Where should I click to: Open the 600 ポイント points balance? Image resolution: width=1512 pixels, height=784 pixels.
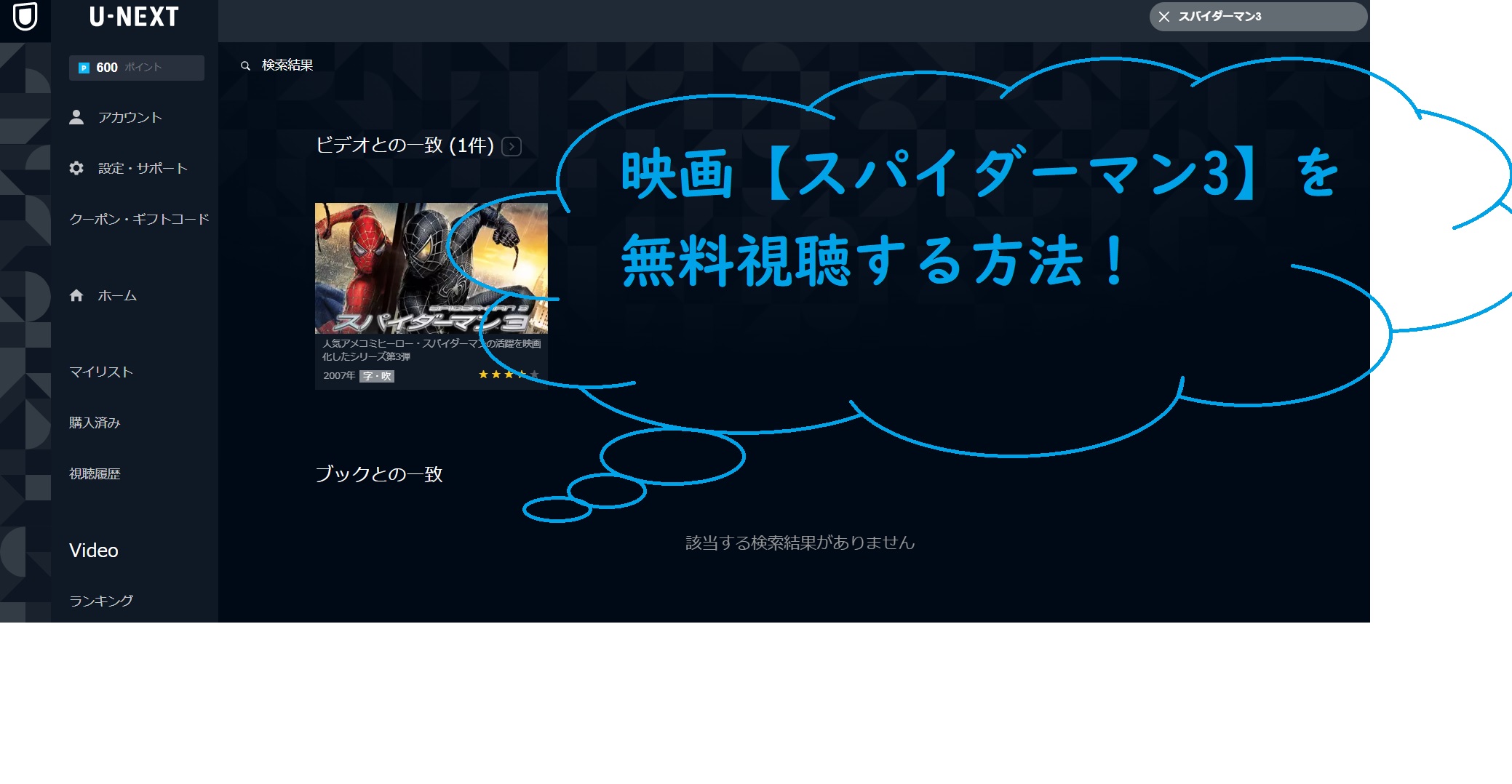(x=137, y=68)
